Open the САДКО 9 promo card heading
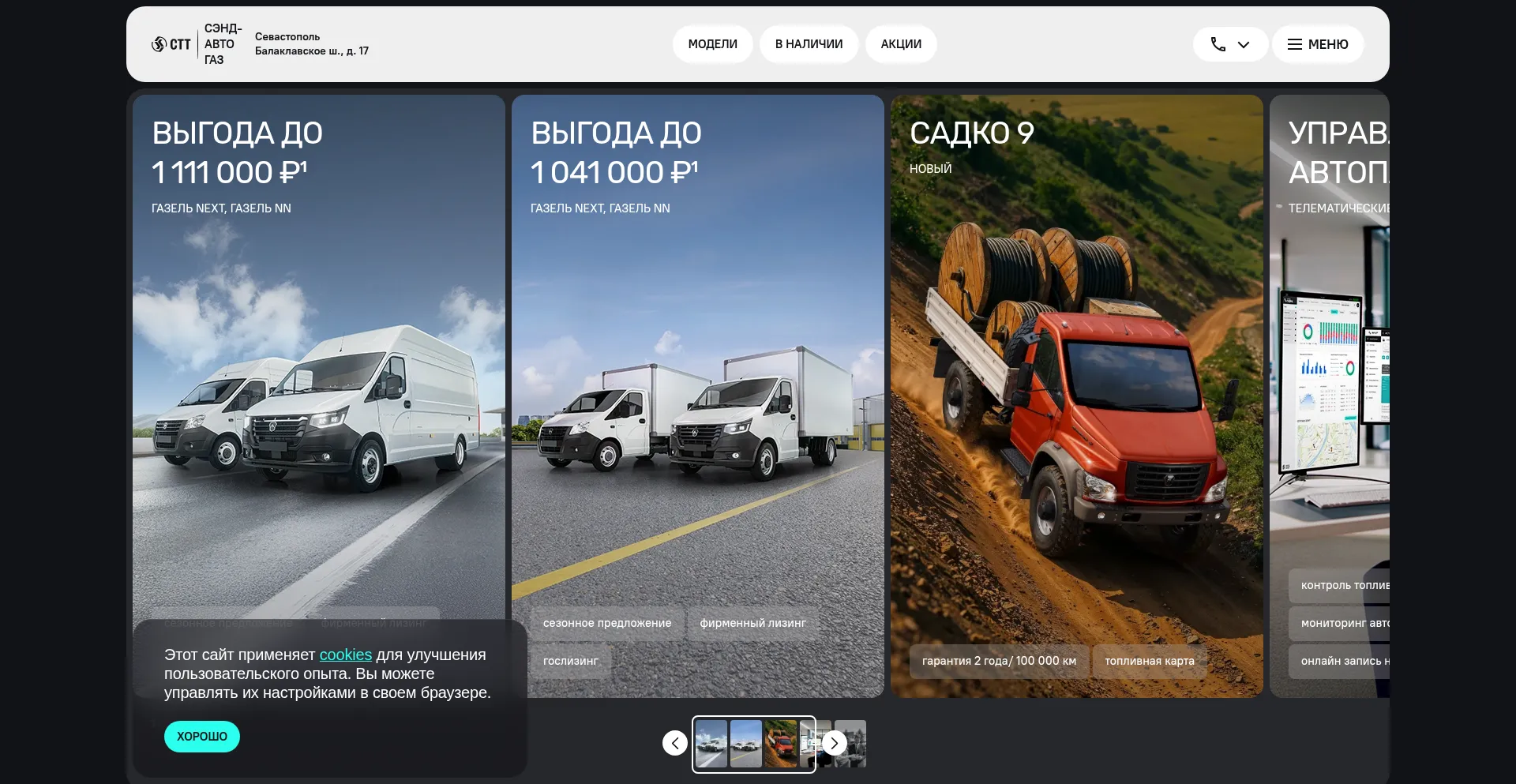The height and width of the screenshot is (784, 1516). tap(971, 133)
